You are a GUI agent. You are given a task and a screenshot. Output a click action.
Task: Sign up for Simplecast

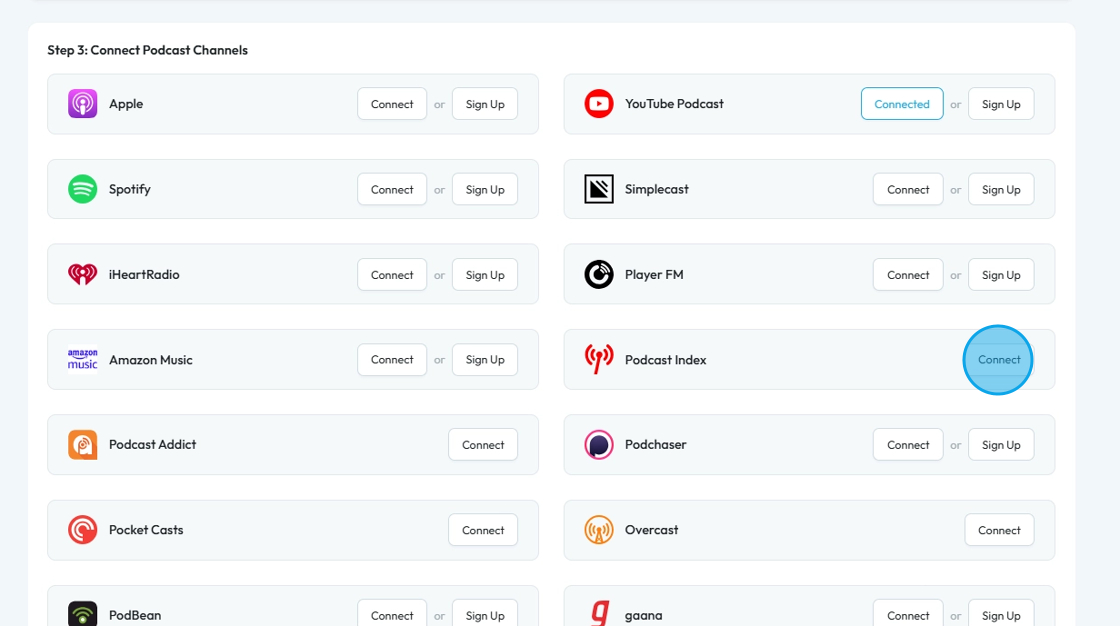(1001, 189)
